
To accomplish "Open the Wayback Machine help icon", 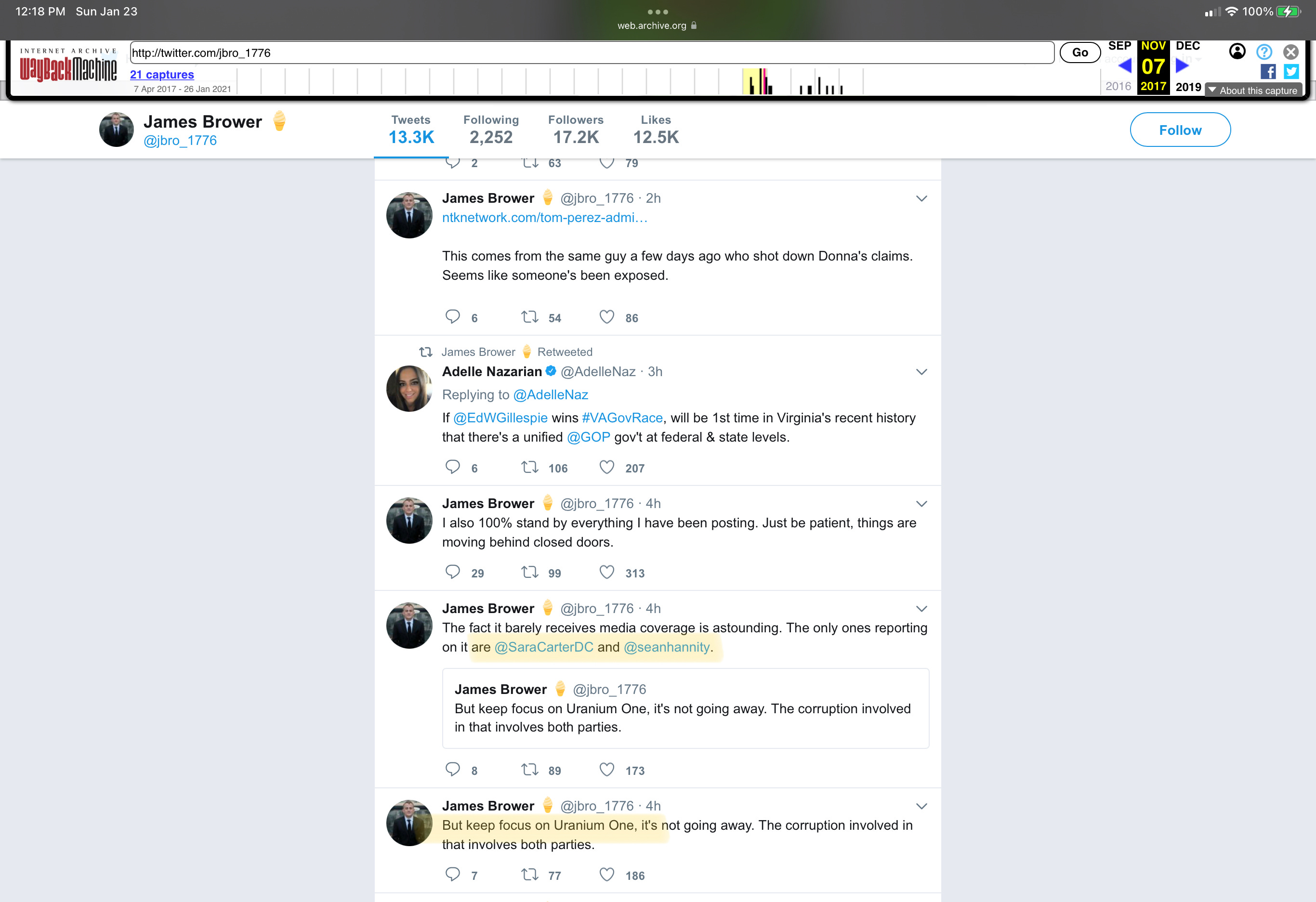I will pos(1264,52).
